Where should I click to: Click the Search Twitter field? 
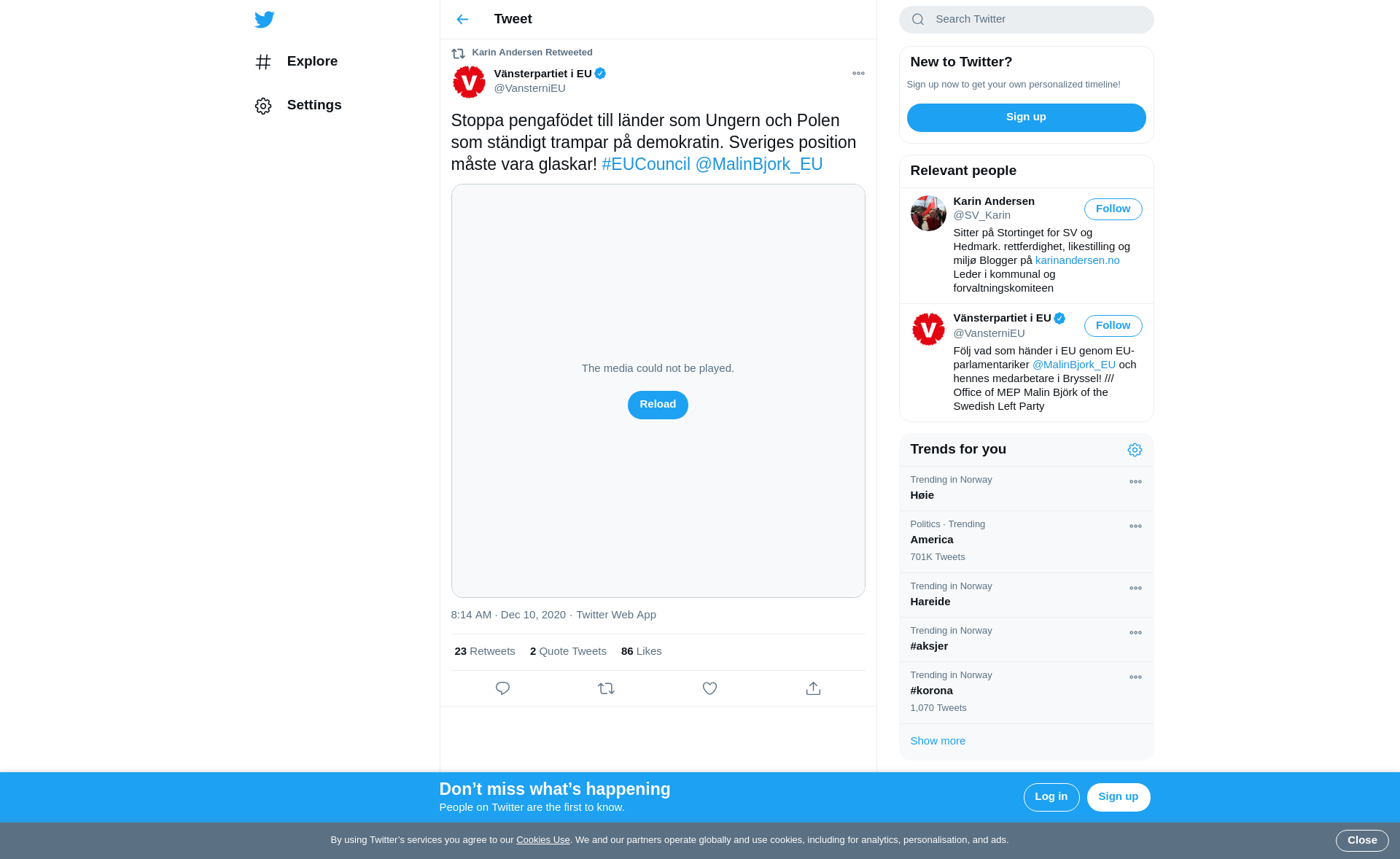pos(1026,20)
